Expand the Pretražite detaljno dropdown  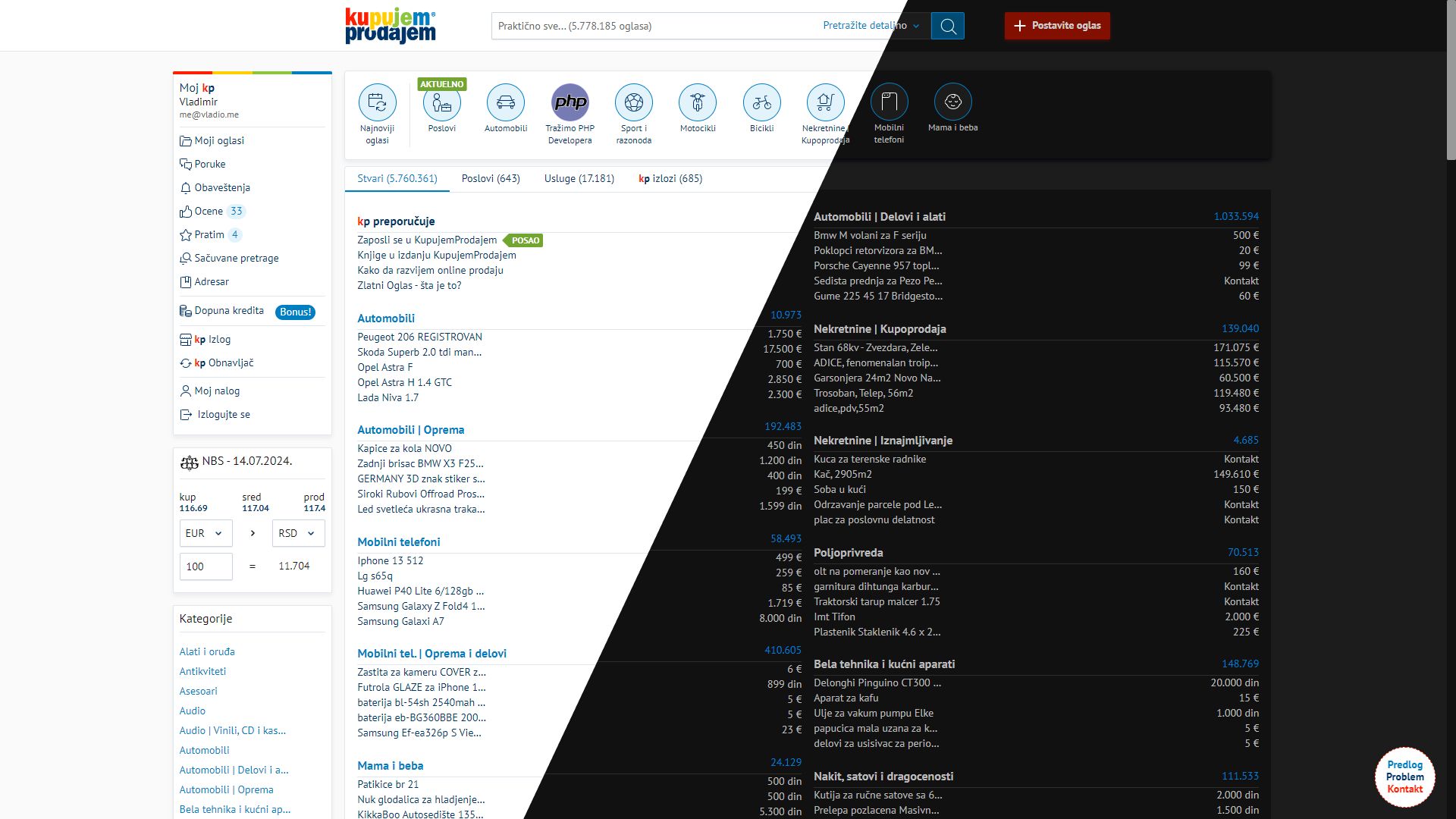point(871,26)
